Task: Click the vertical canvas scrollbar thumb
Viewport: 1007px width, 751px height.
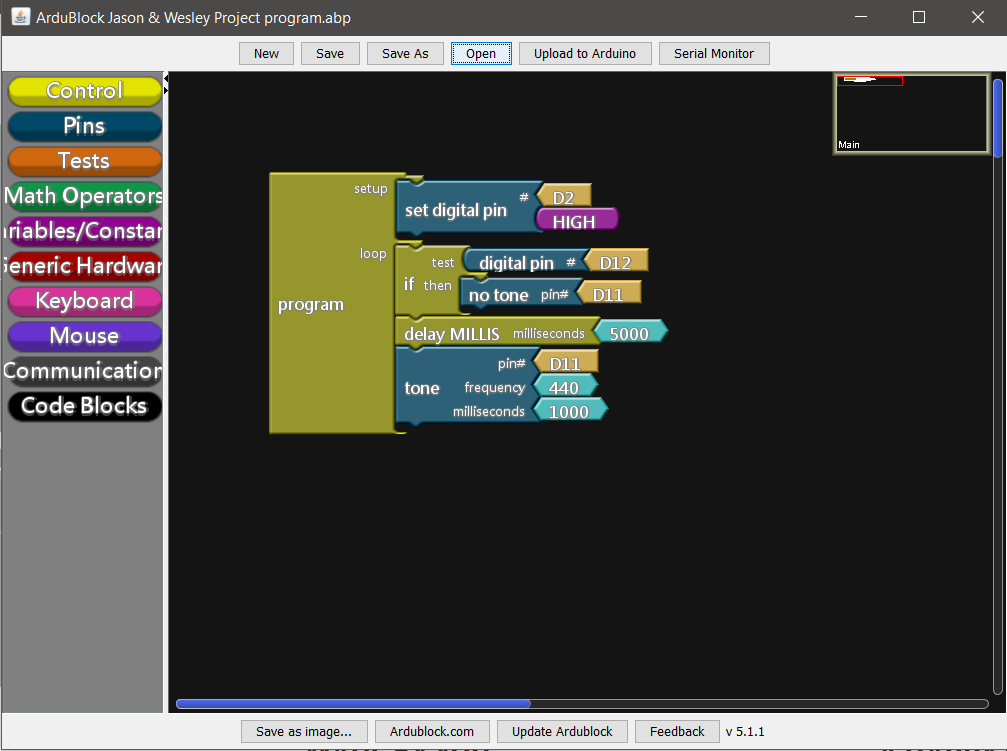Action: (997, 118)
